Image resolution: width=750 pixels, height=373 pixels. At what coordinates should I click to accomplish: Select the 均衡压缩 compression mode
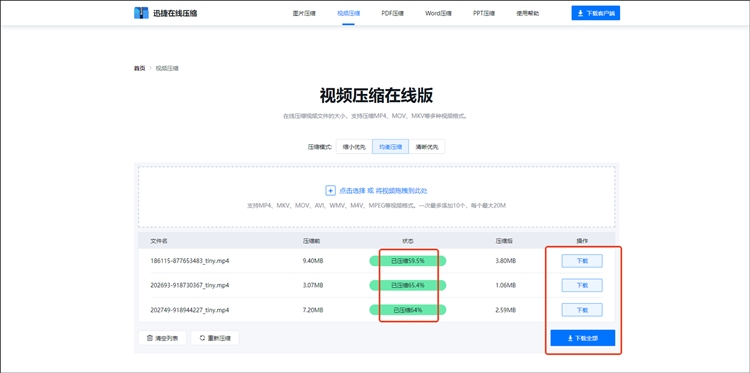(390, 147)
